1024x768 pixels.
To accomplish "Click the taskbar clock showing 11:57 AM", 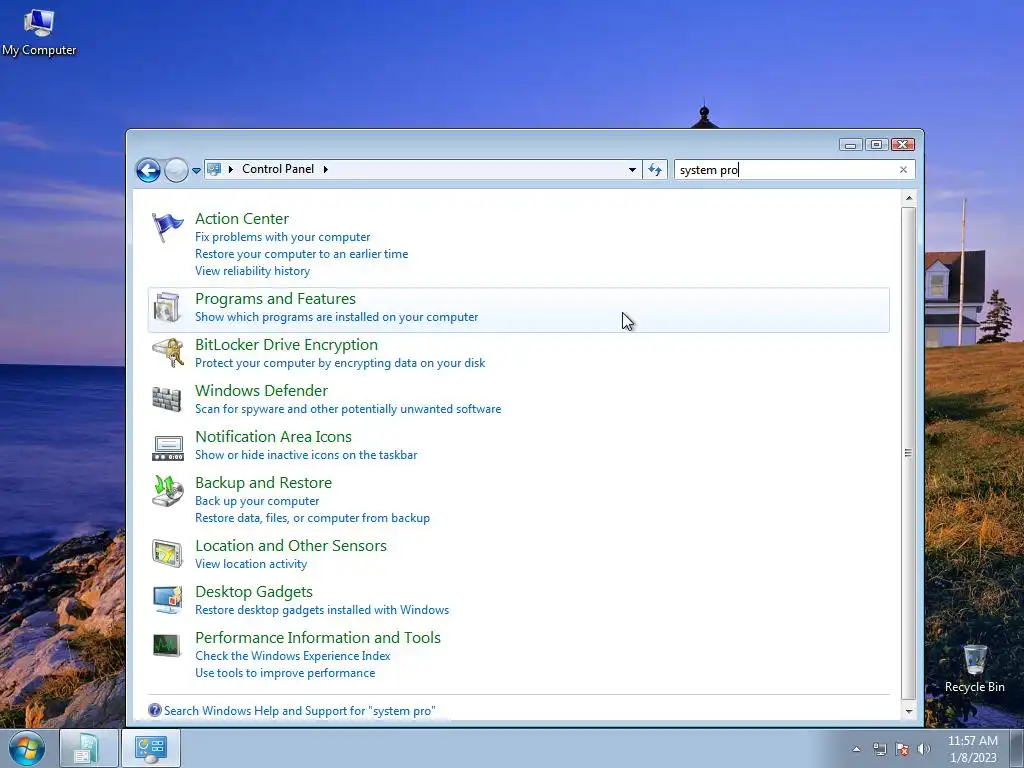I will click(x=972, y=749).
